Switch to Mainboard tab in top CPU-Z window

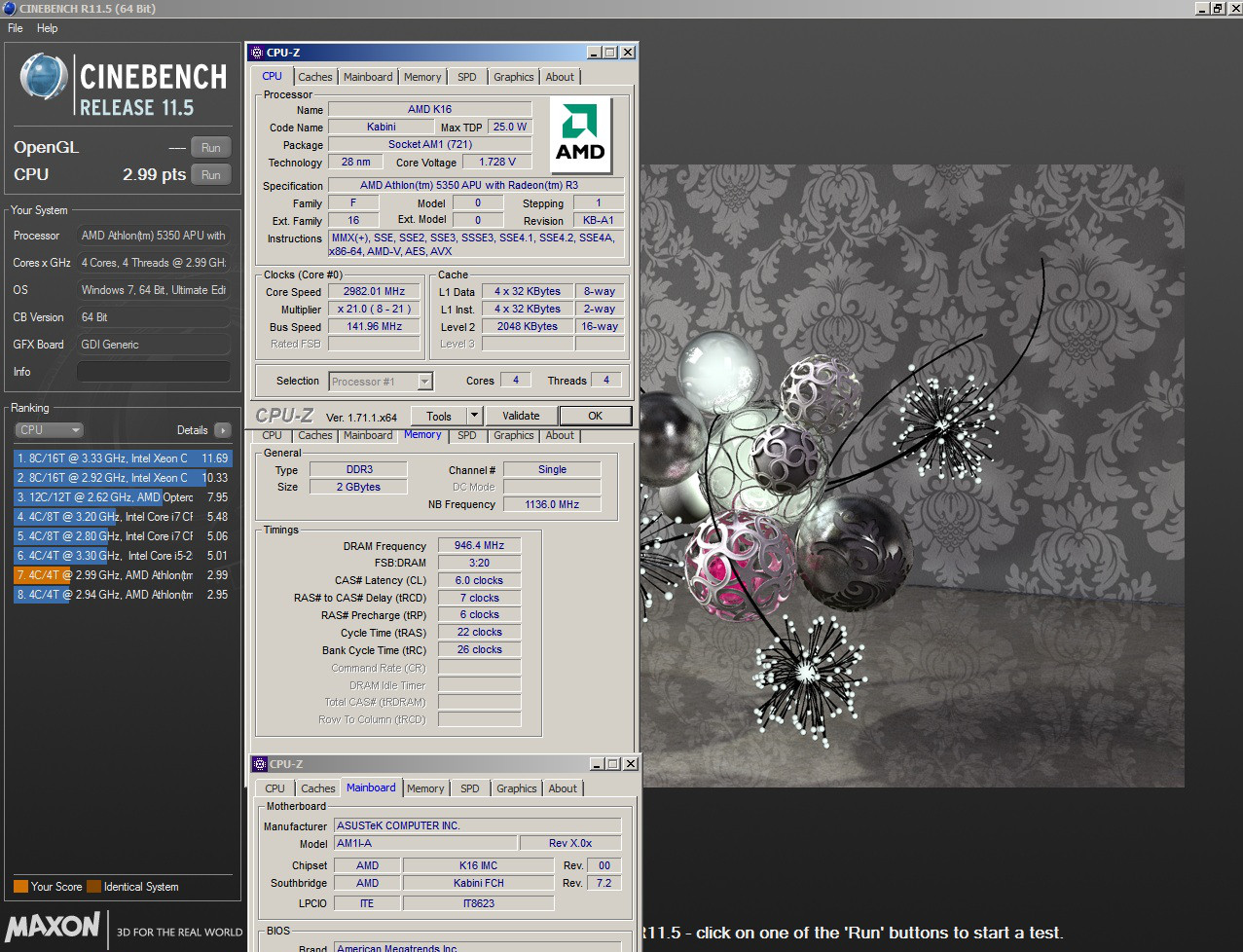click(x=368, y=77)
